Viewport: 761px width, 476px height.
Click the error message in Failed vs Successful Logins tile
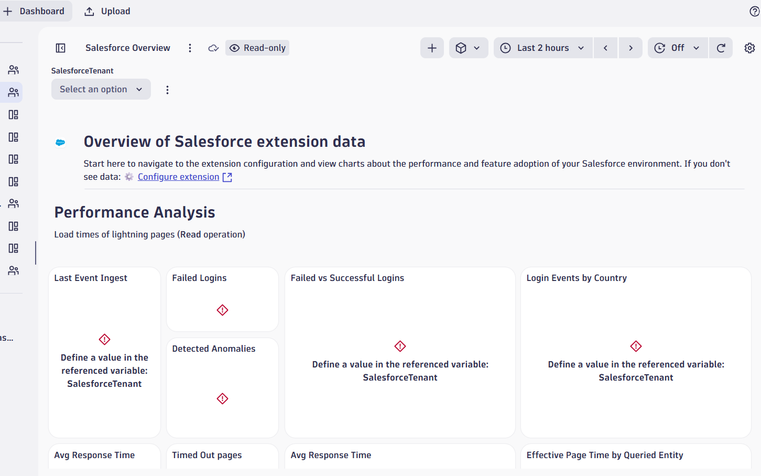400,371
